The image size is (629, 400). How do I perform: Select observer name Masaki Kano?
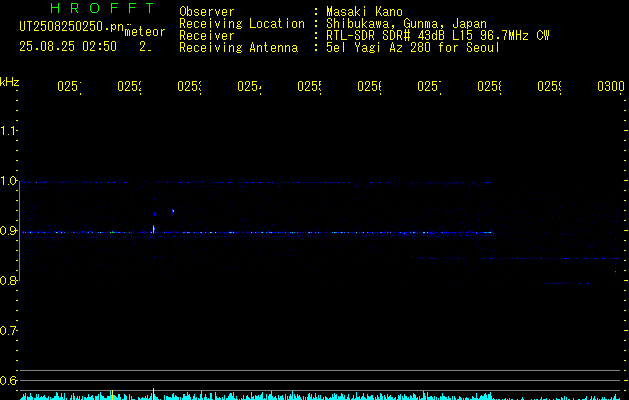(x=364, y=12)
